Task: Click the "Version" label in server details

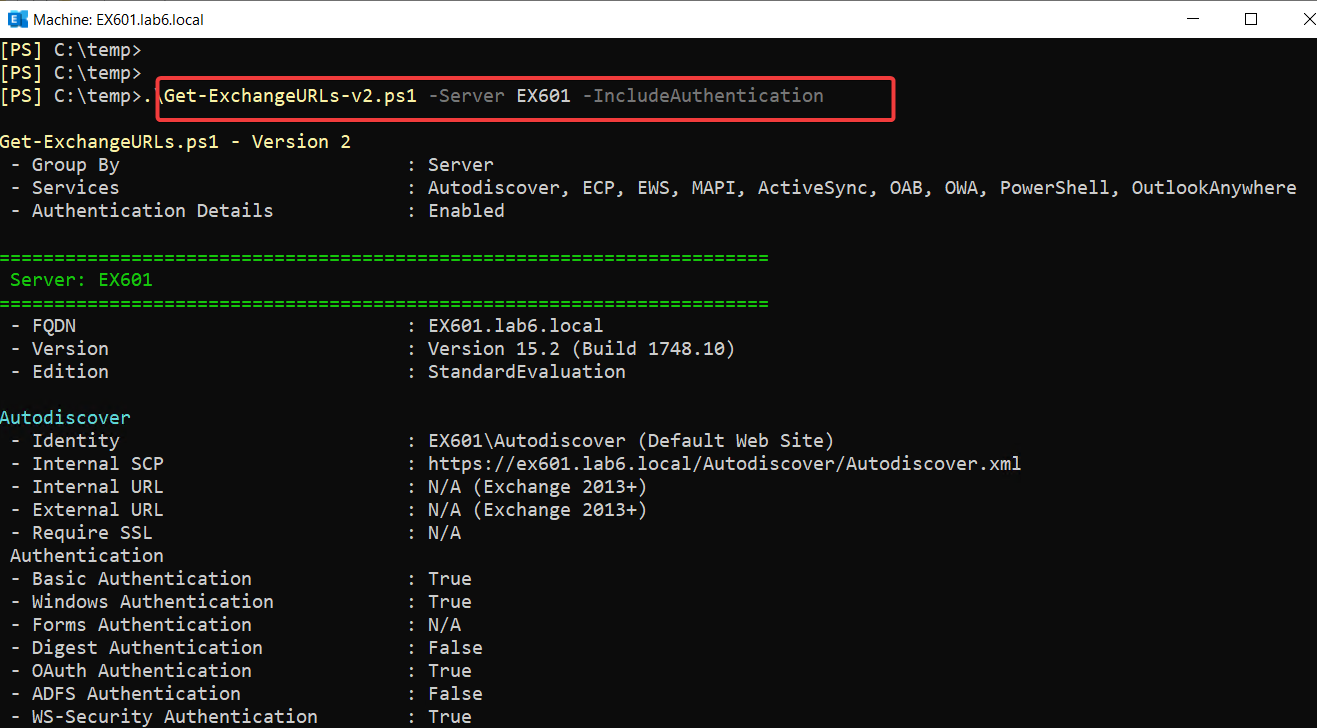Action: [x=70, y=349]
